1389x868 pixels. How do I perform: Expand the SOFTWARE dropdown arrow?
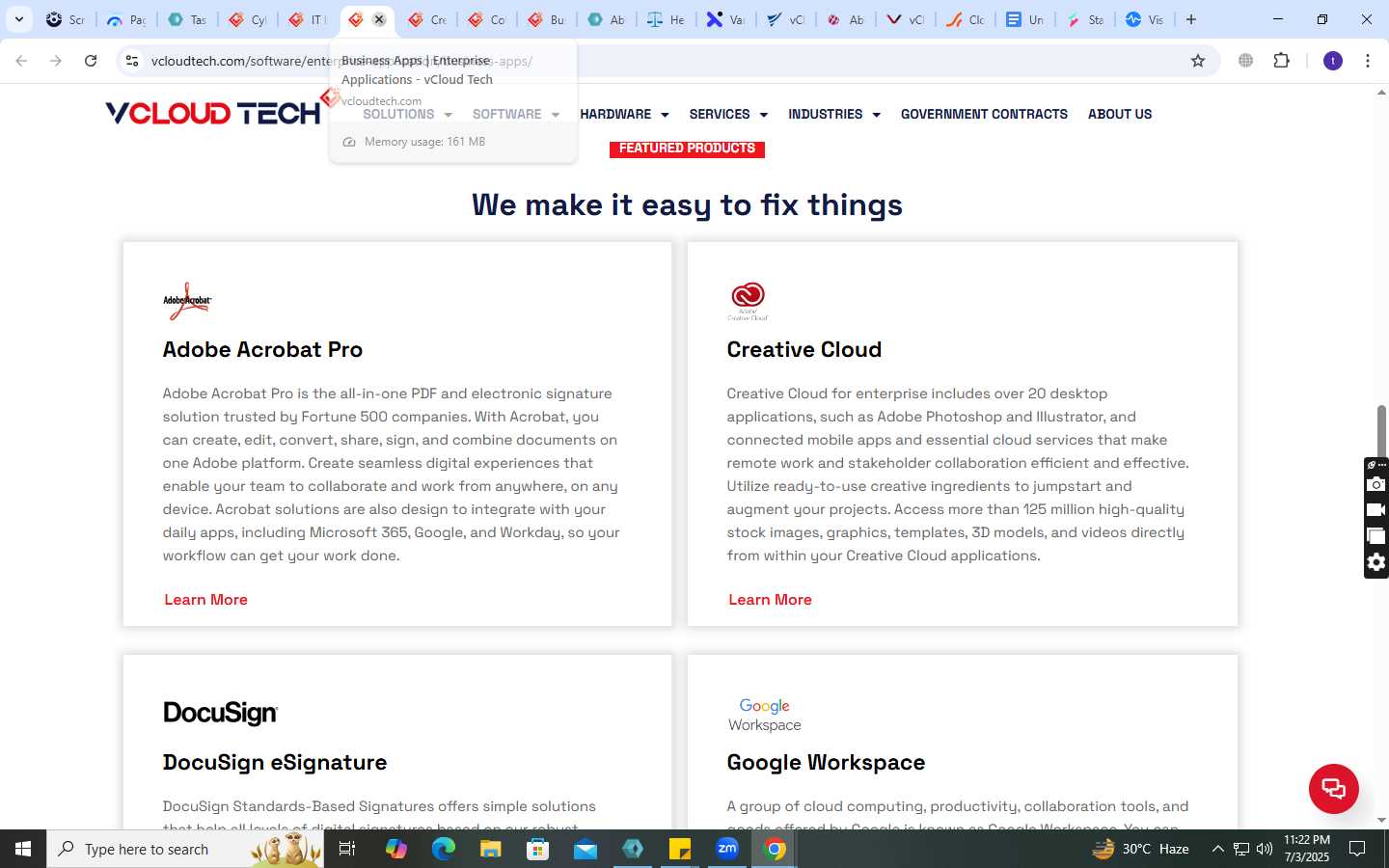tap(555, 115)
